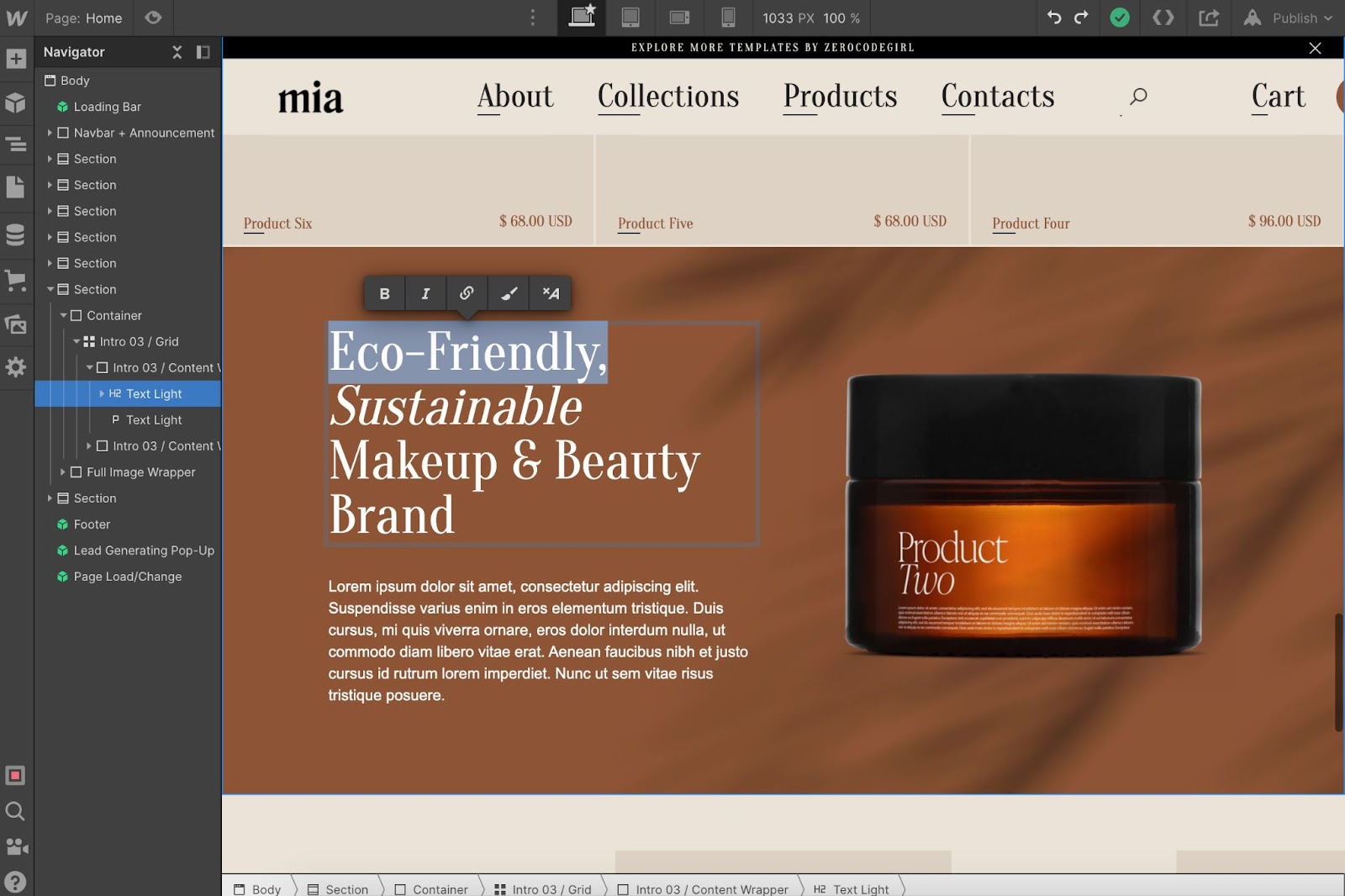This screenshot has width=1345, height=896.
Task: Open the Symbols cube panel
Action: (x=16, y=103)
